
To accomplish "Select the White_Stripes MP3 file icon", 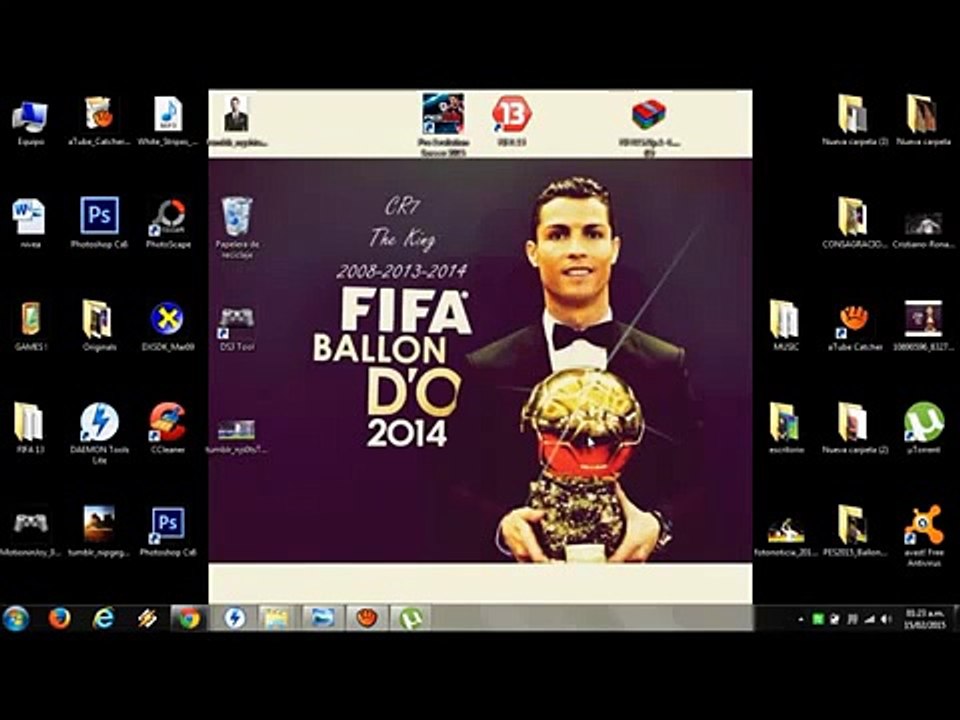I will [168, 114].
